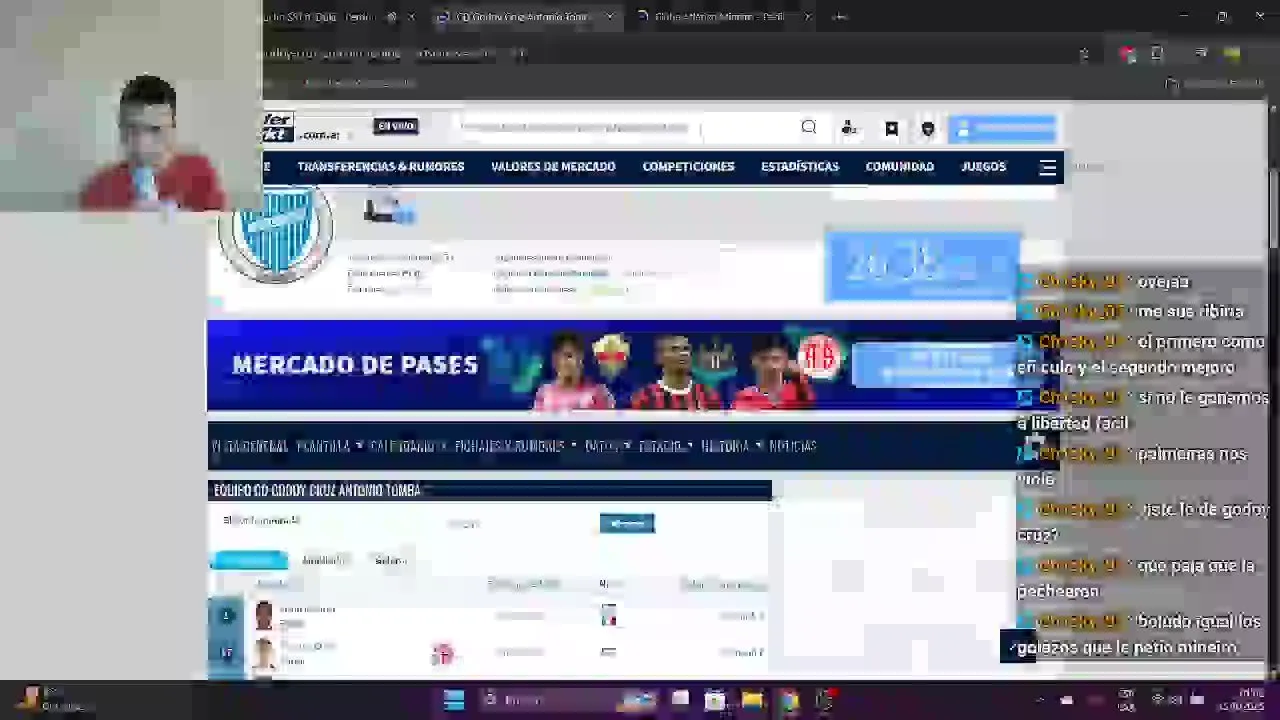The image size is (1280, 720).
Task: Open Estadísticas menu
Action: (800, 167)
